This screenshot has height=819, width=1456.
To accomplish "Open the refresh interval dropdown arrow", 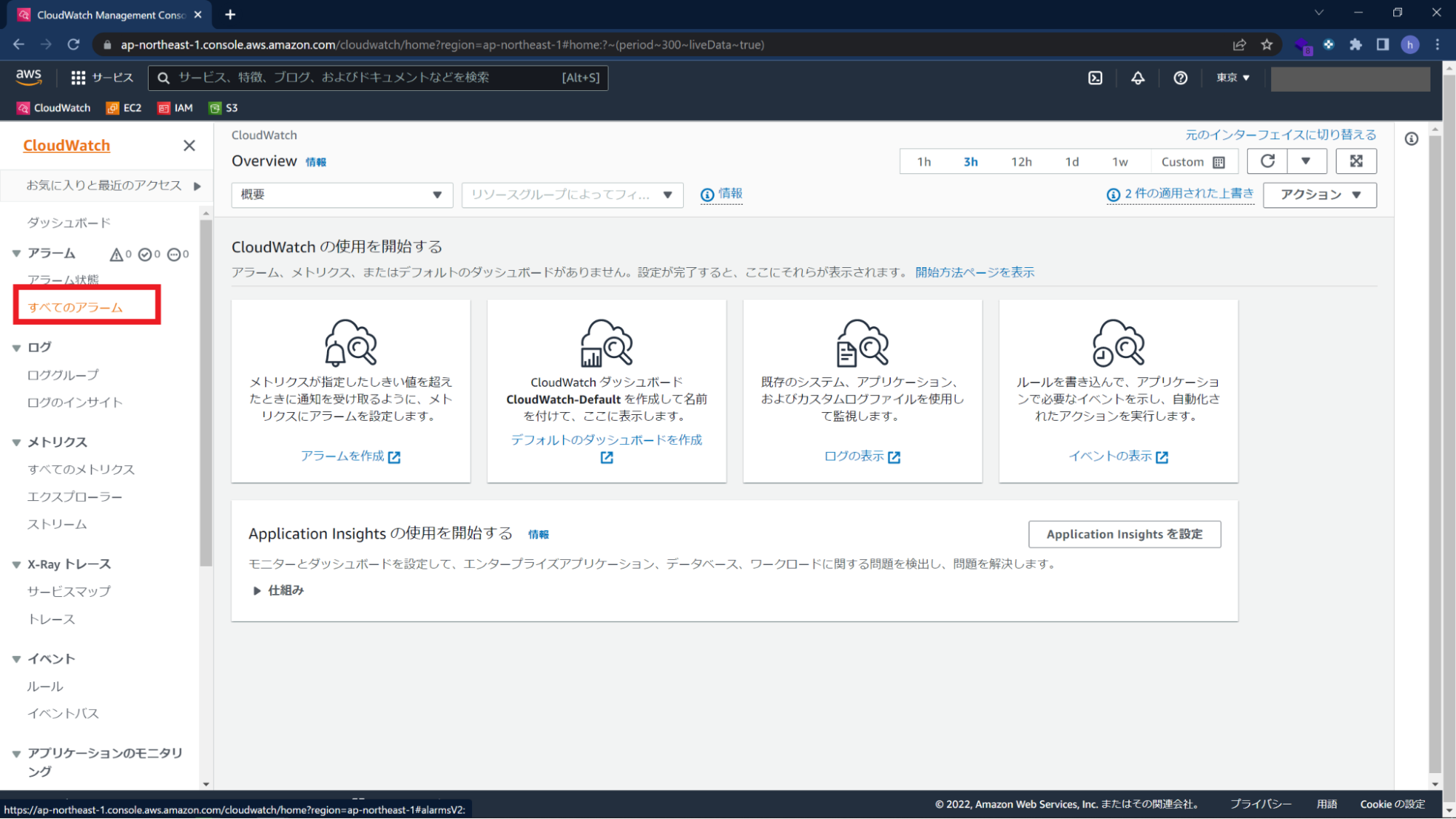I will pyautogui.click(x=1306, y=161).
